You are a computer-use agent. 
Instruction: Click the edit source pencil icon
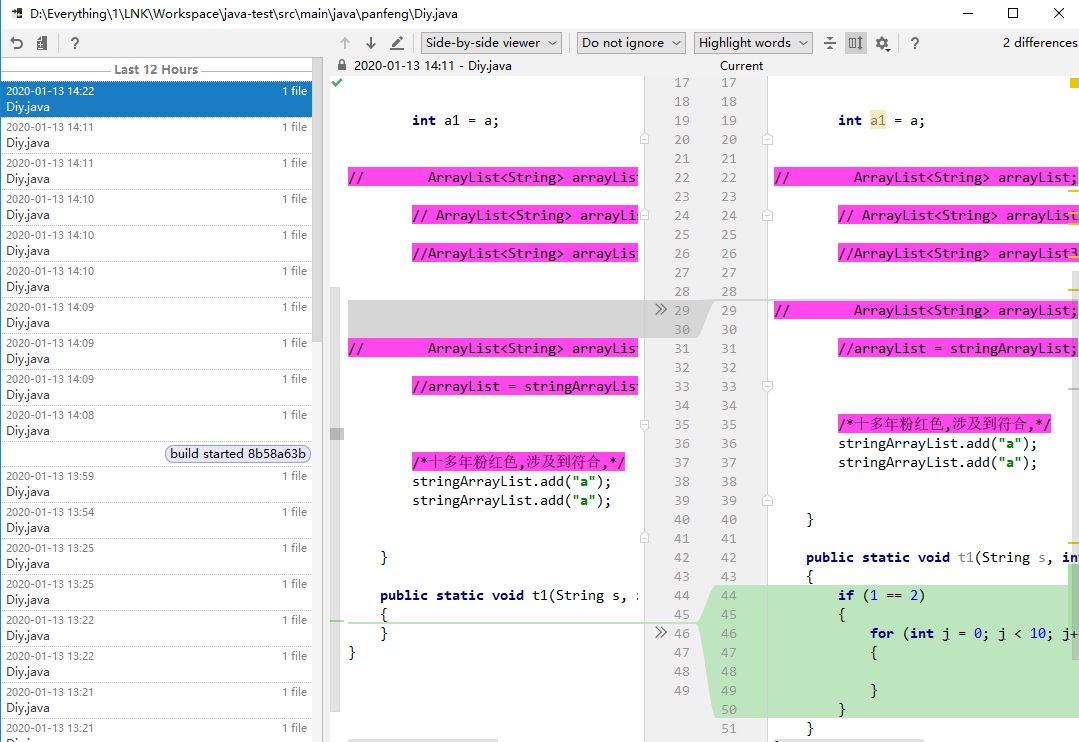coord(397,43)
